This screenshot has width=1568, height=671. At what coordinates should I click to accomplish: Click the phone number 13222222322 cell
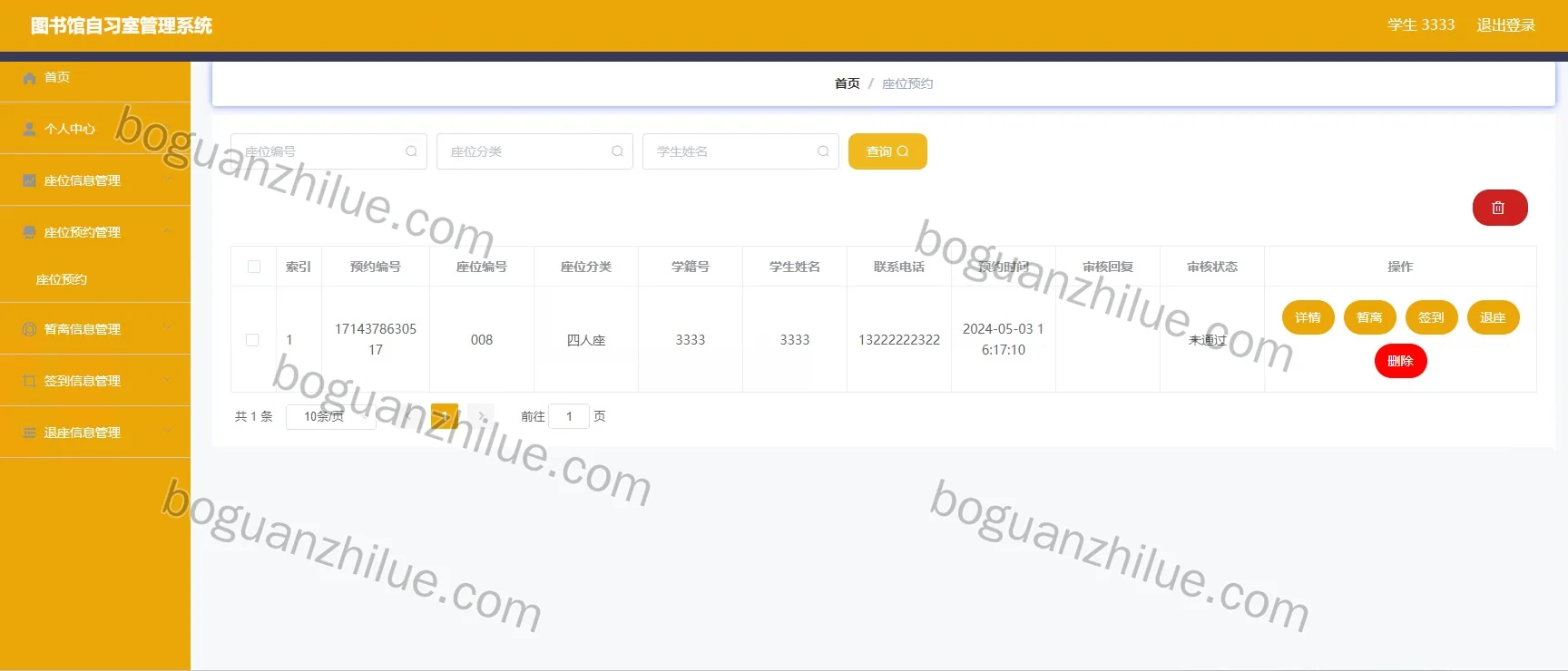(899, 340)
